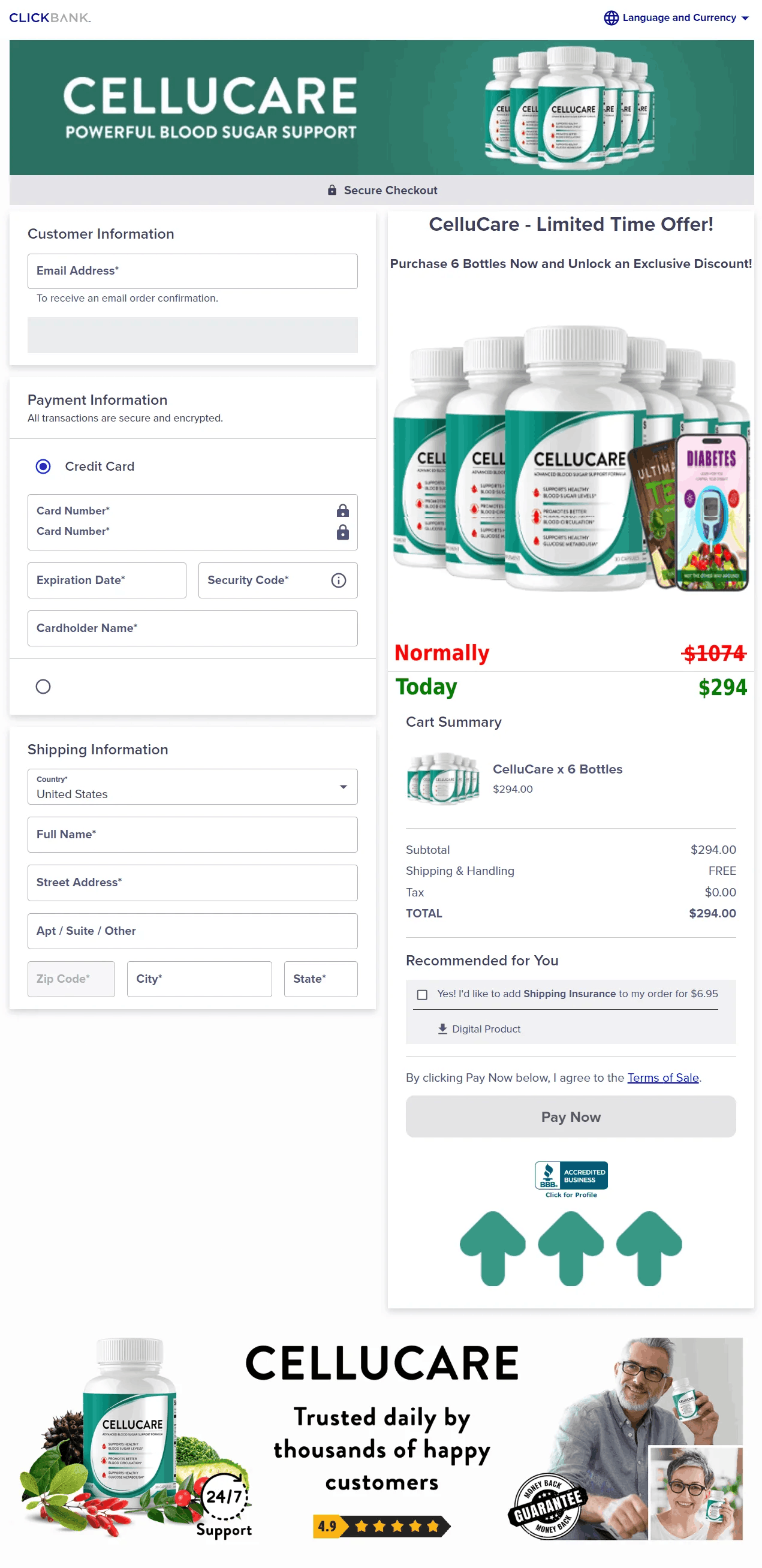Open the Terms of Sale link

[662, 1078]
